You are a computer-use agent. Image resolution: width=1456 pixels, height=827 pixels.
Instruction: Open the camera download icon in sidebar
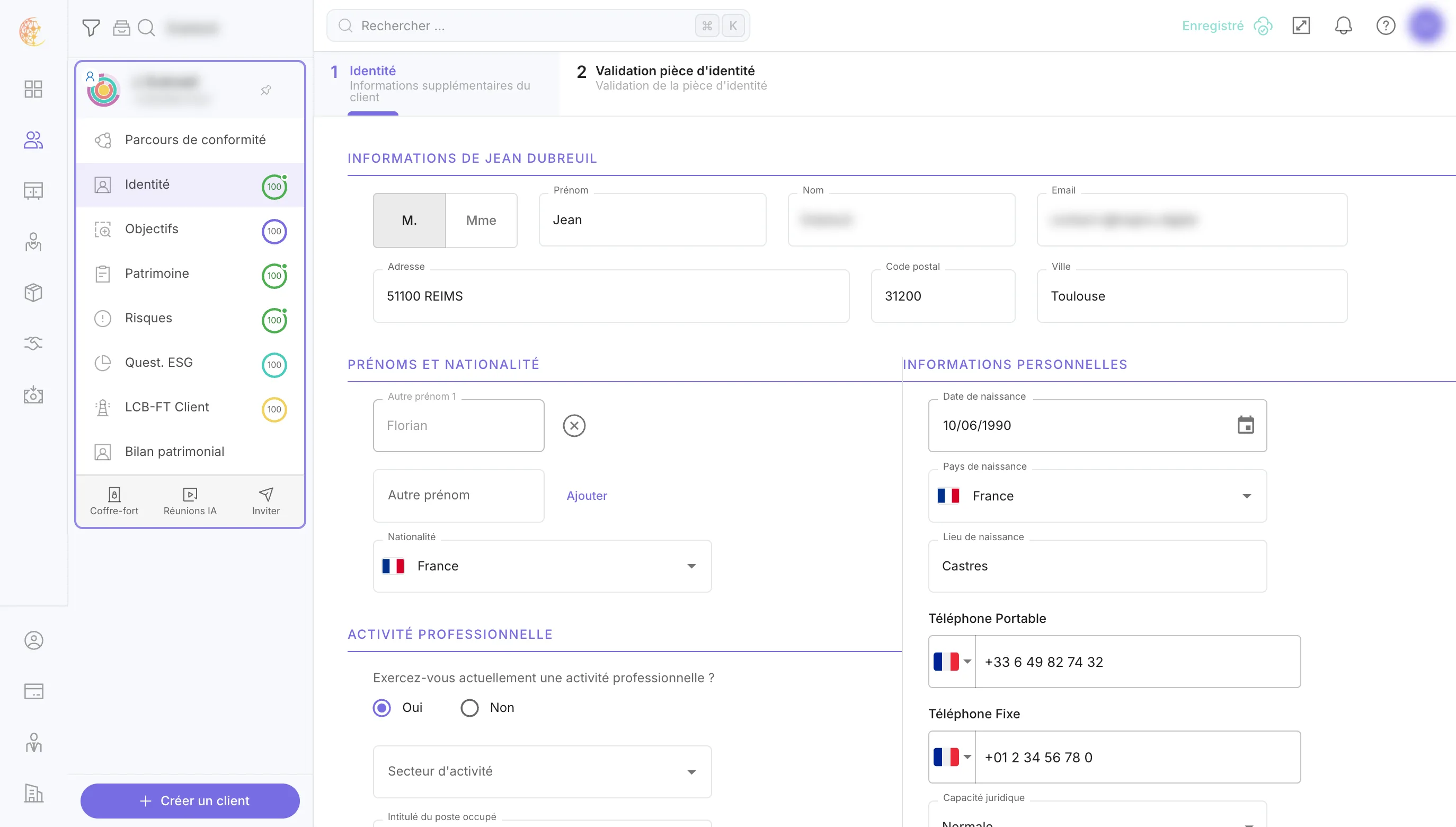33,394
